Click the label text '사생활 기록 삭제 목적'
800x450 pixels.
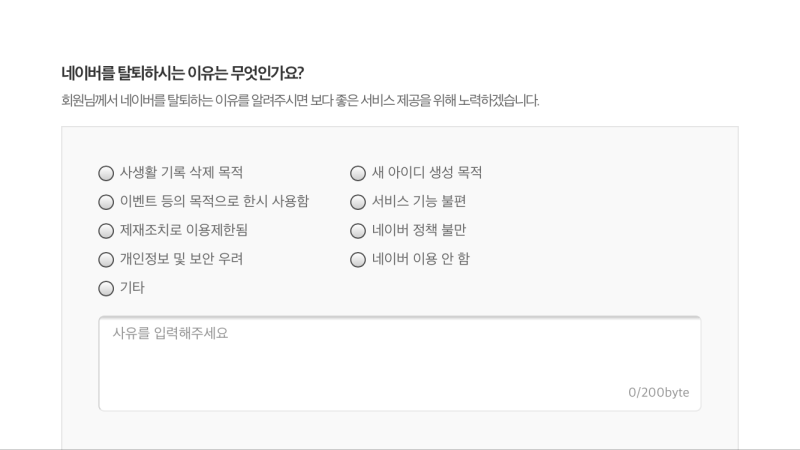[x=181, y=172]
